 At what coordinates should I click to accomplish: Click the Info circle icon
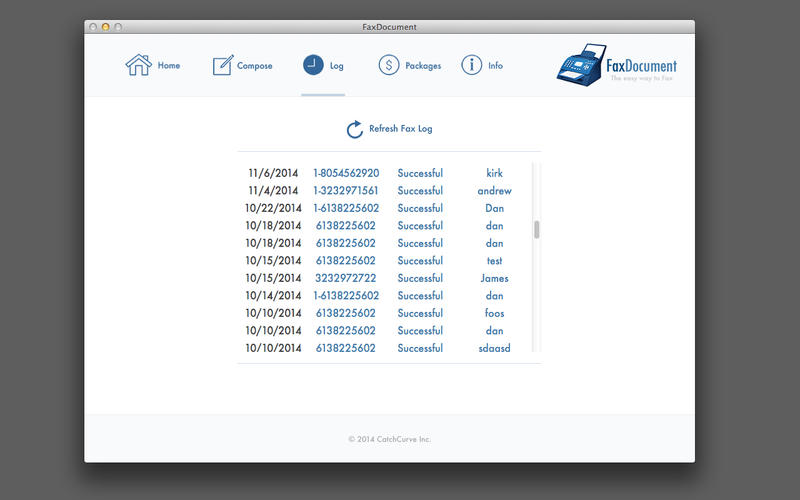coord(471,65)
